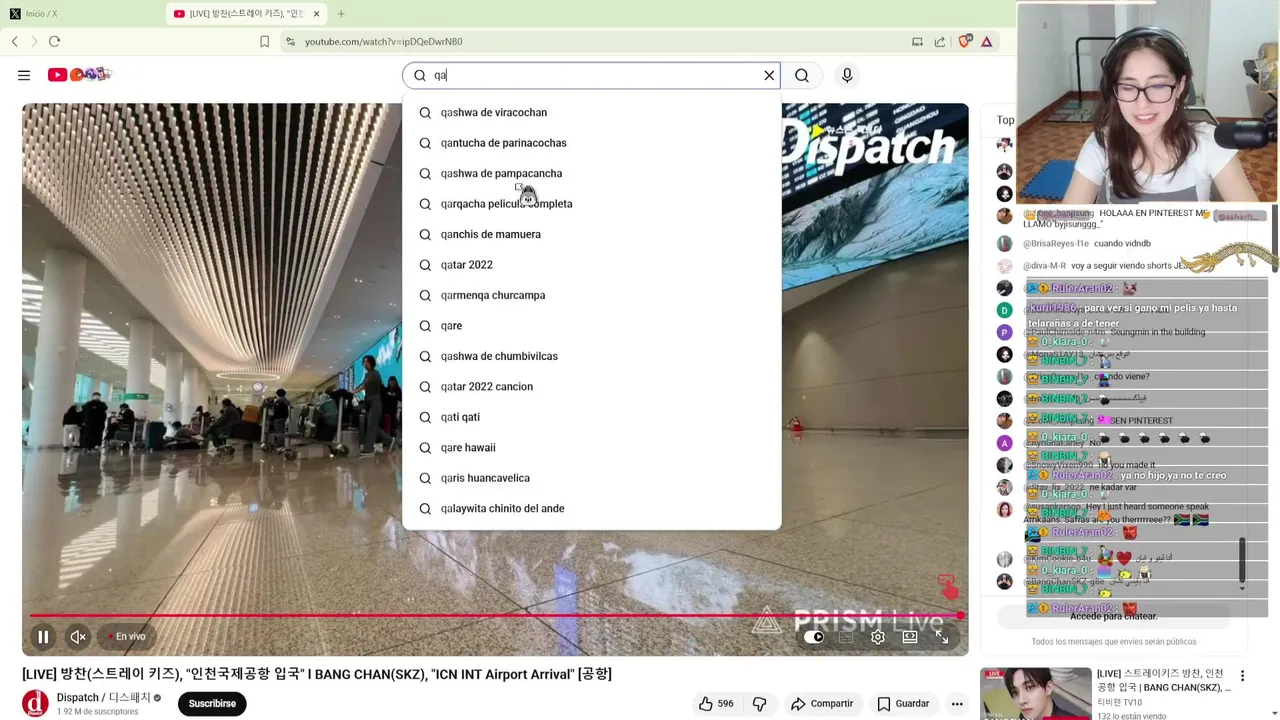Open Brave rewards triangle icon
The height and width of the screenshot is (720, 1280).
987,41
